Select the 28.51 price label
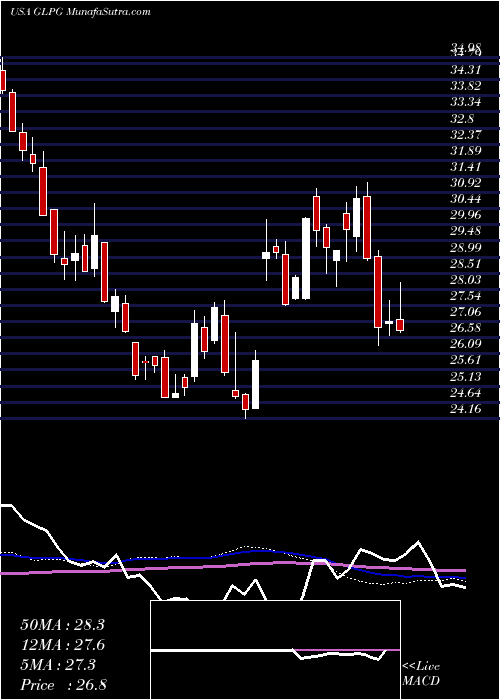Image resolution: width=500 pixels, height=700 pixels. (x=466, y=263)
